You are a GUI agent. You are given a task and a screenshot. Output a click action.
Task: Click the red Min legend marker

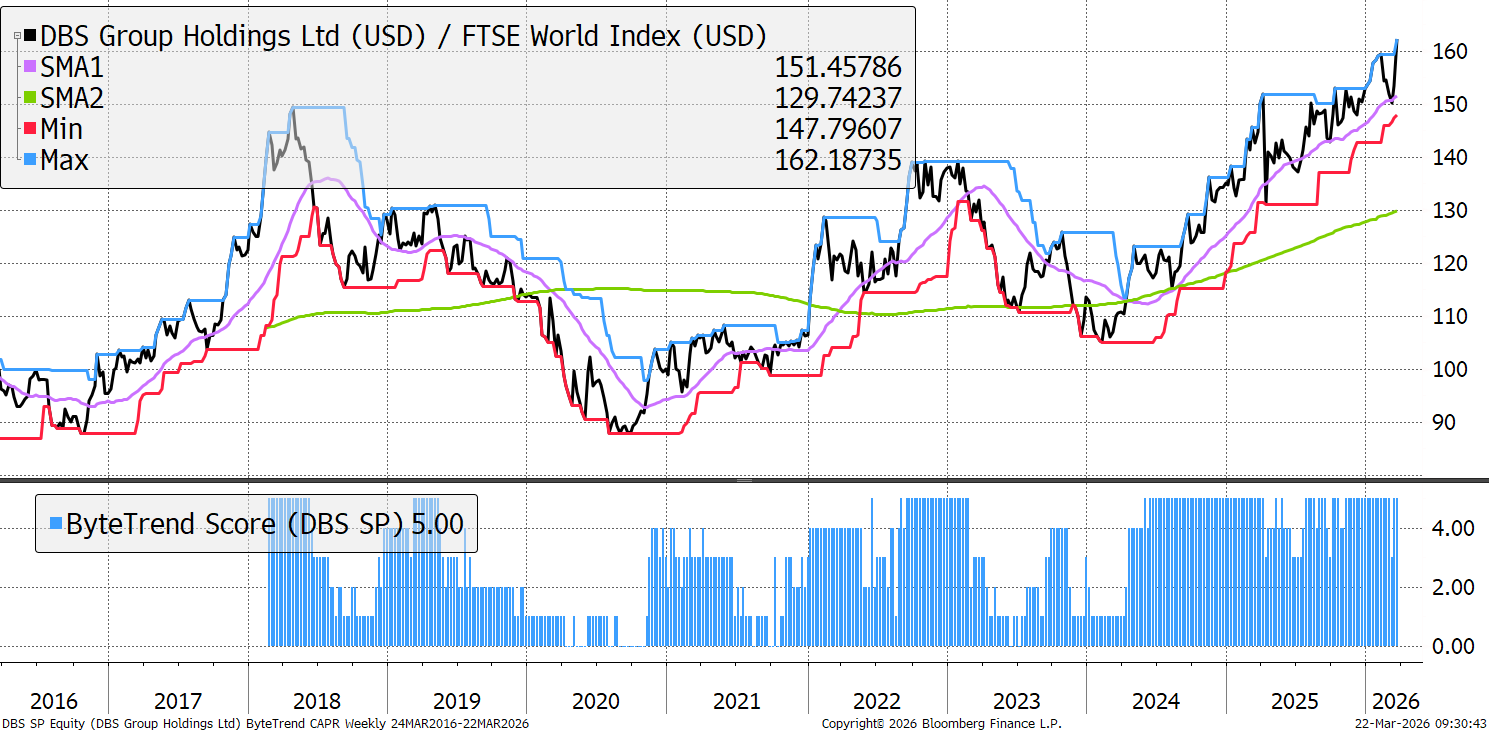(32, 130)
